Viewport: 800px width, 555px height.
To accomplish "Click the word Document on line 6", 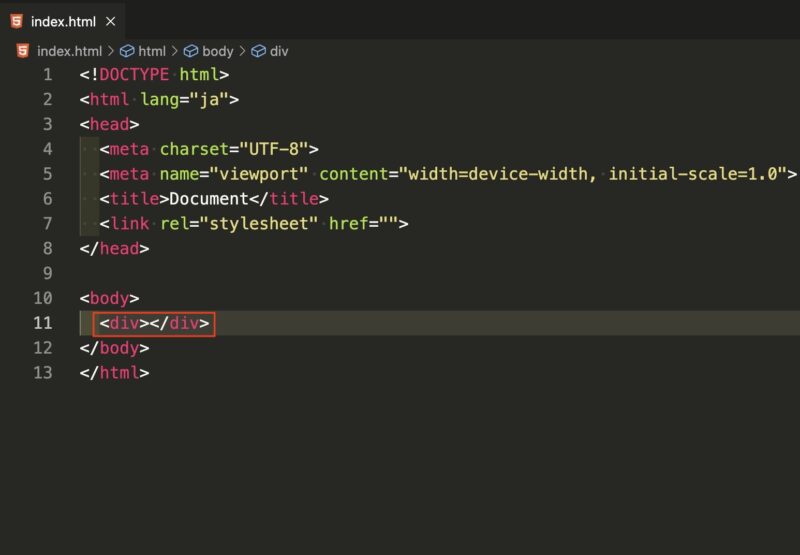I will click(209, 199).
